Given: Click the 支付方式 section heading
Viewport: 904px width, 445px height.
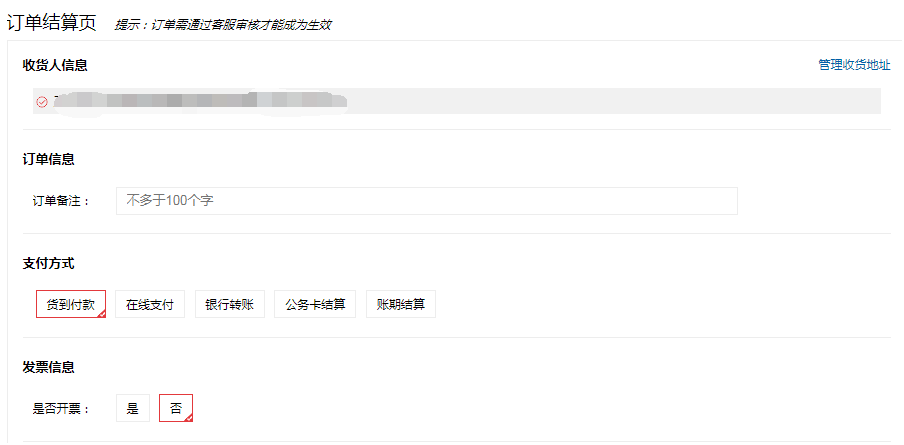Looking at the screenshot, I should [x=48, y=263].
